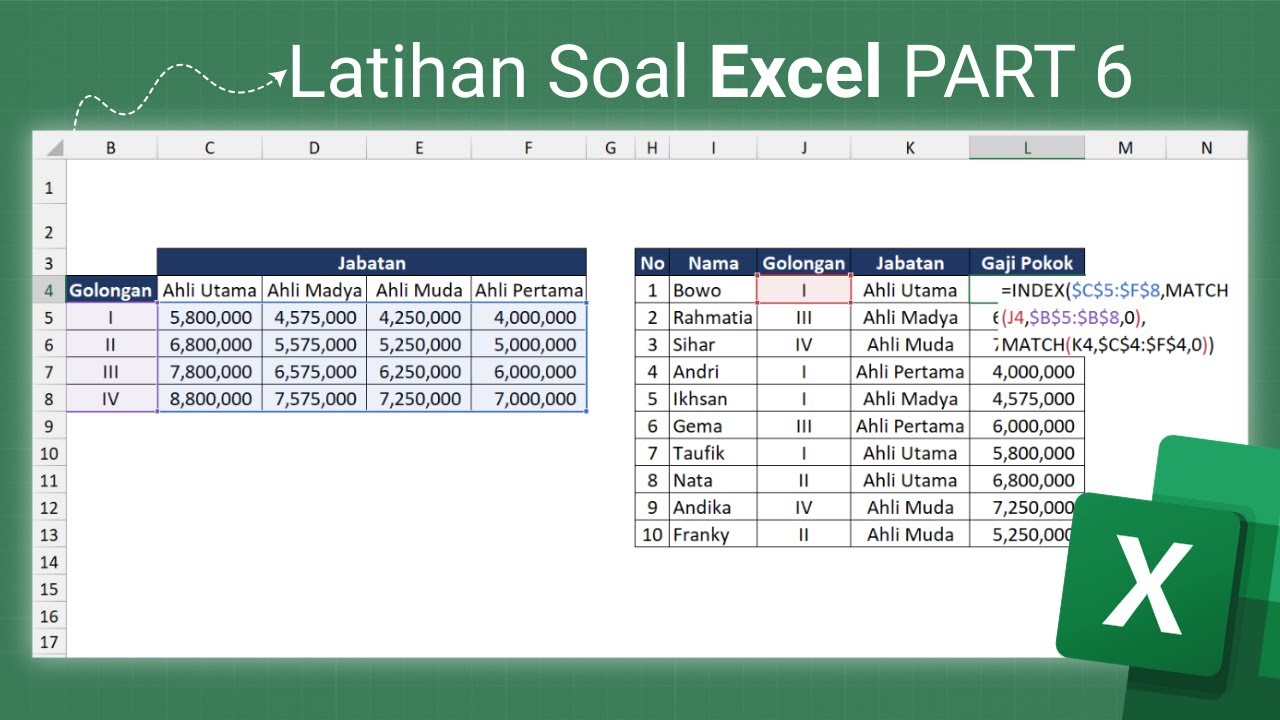Screen dimensions: 1280x720
Task: Click Taufik's Gaji Pokok value 5,800,000
Action: click(x=1027, y=453)
